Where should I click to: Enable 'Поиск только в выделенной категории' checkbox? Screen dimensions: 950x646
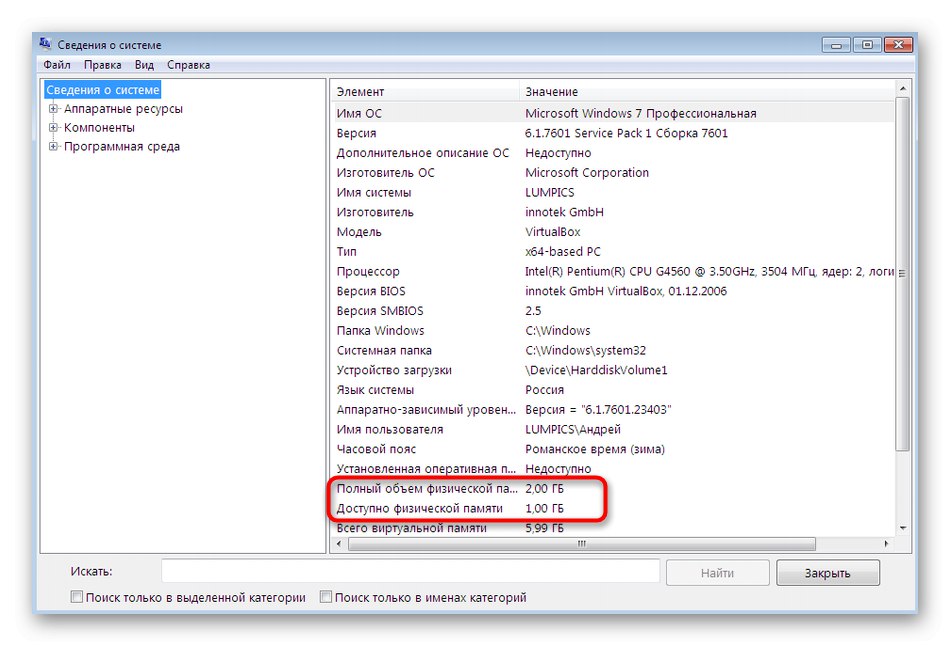pos(75,596)
